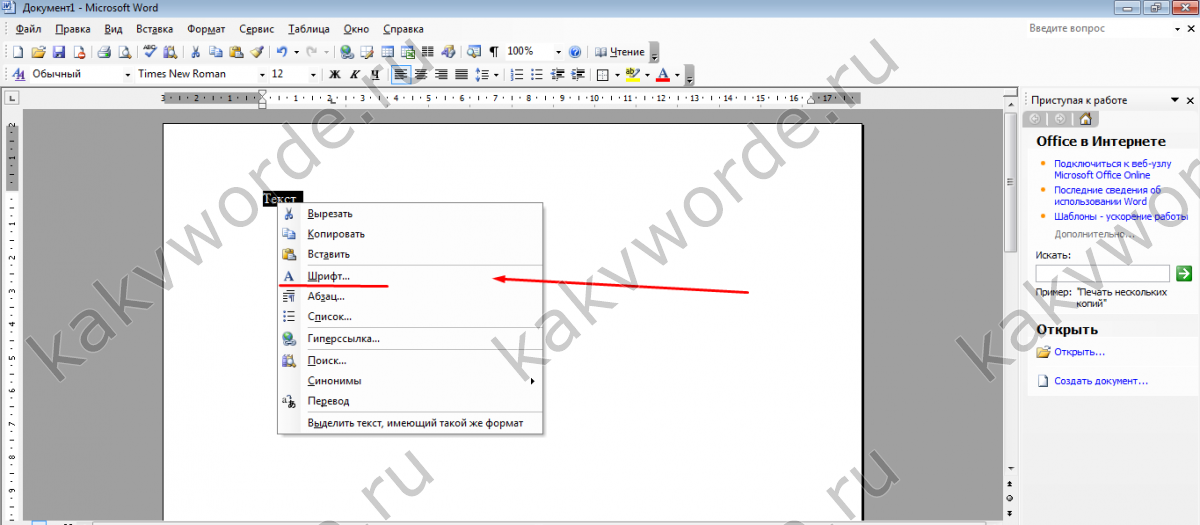Toggle show paragraph marks (¶) button

click(x=494, y=51)
